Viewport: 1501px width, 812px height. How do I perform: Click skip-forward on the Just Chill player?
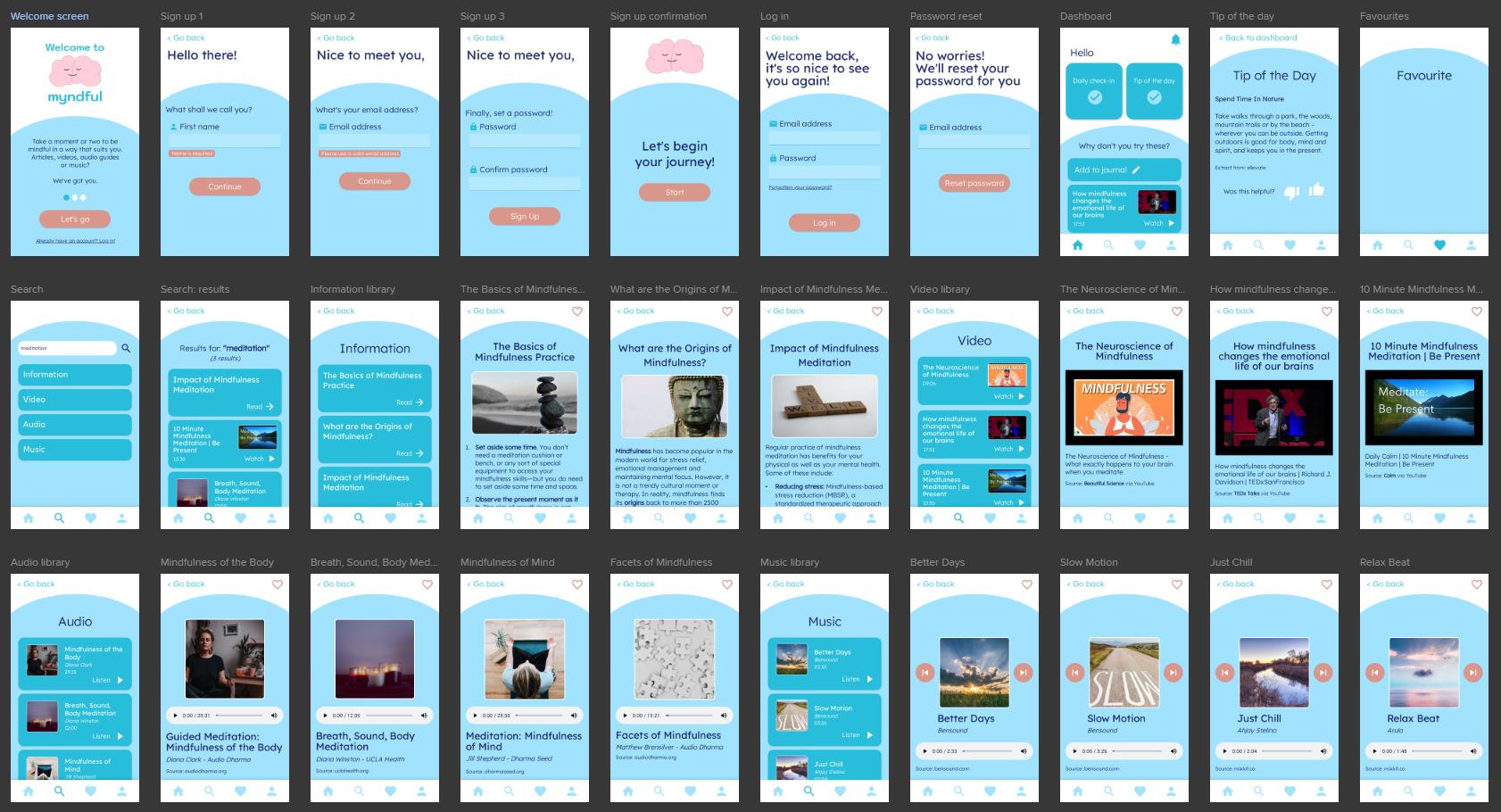click(1324, 672)
